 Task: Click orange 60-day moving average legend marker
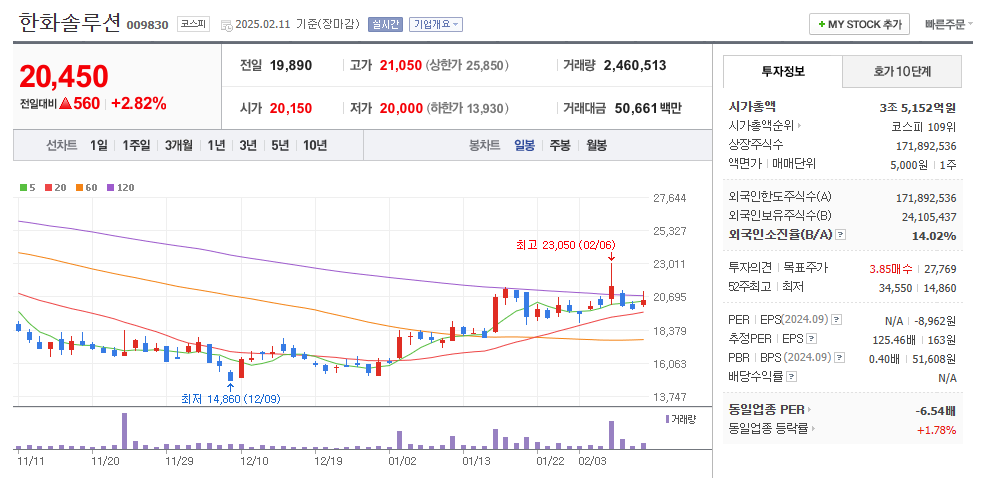80,188
